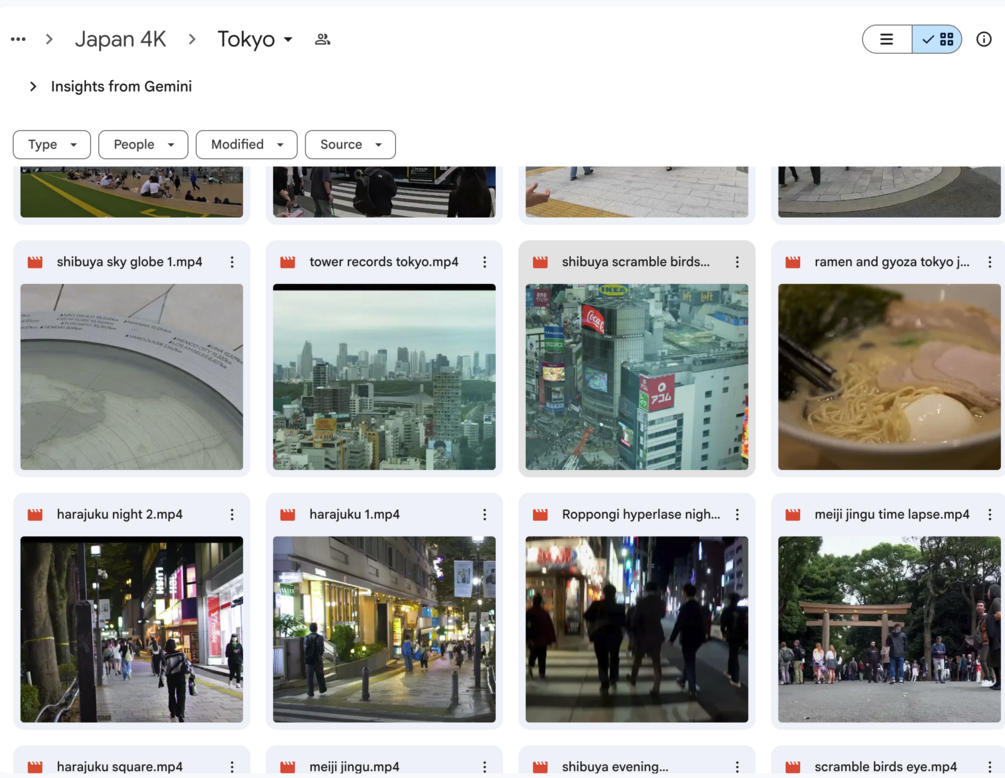The image size is (1005, 778).
Task: Click the shared people icon beside Tokyo
Action: pos(322,39)
